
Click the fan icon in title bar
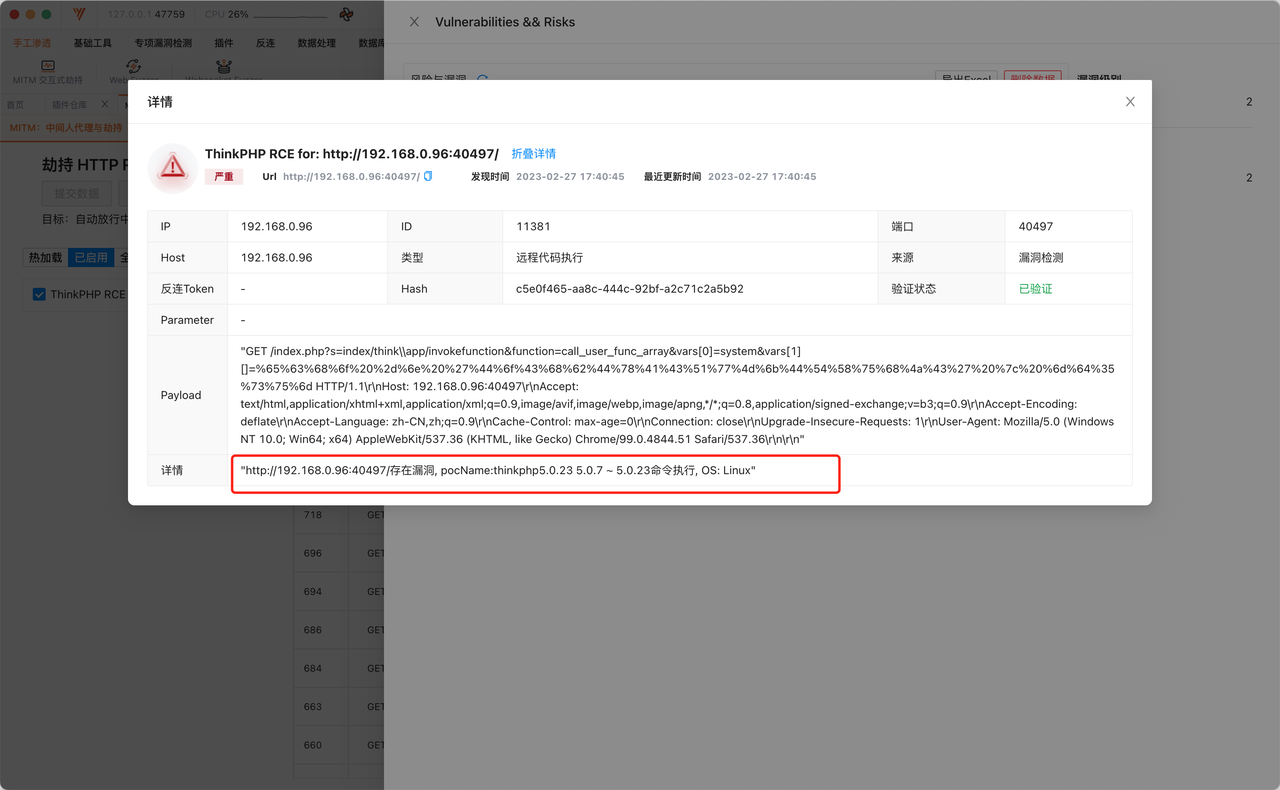pos(347,15)
